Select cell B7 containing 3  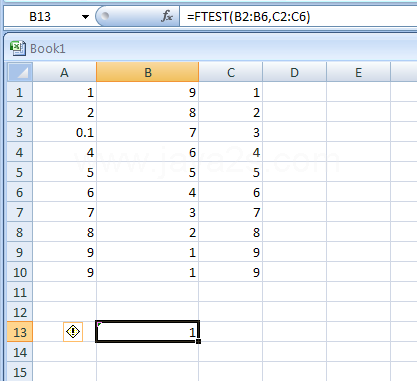click(x=148, y=212)
